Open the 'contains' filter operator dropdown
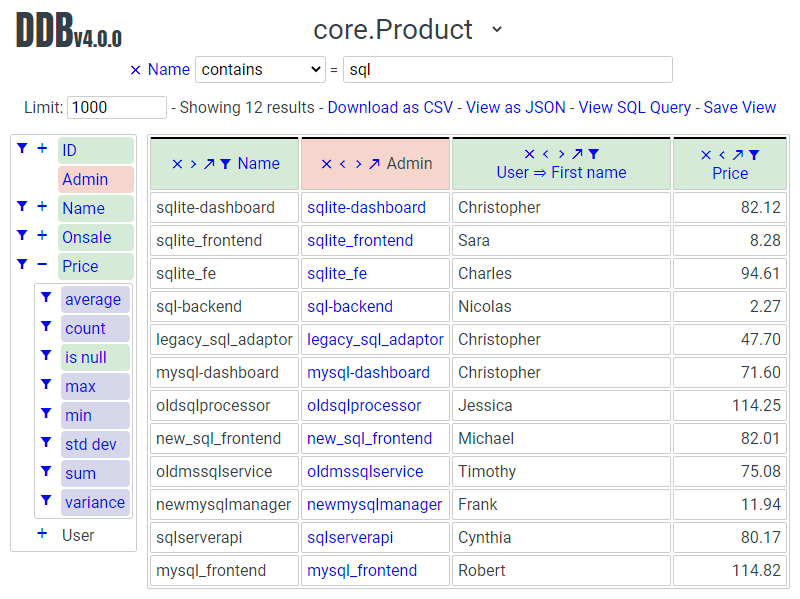The width and height of the screenshot is (800, 599). point(260,70)
